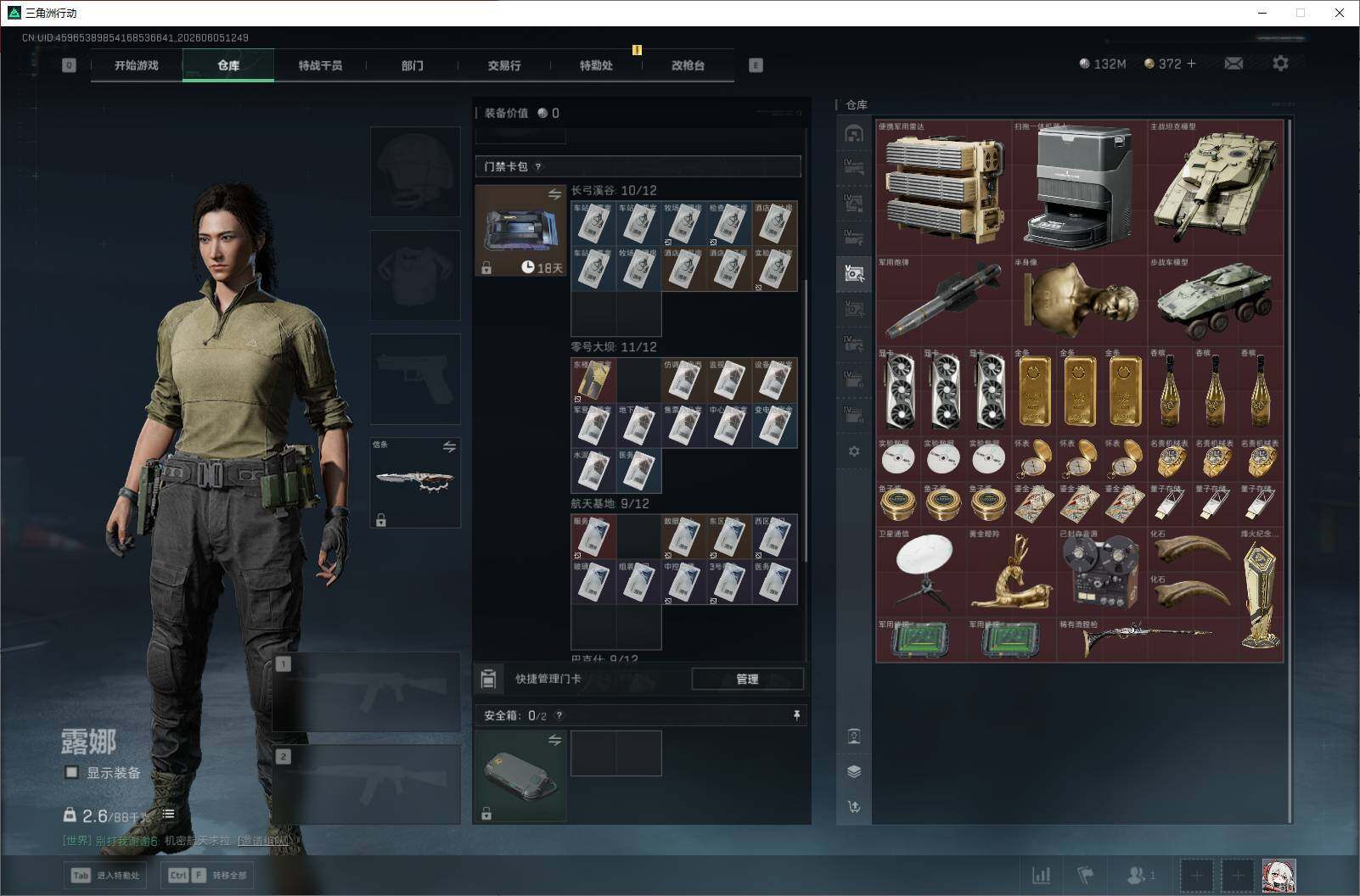Screen dimensions: 1360x896
Task: Click the 132M currency balance
Action: click(1102, 64)
